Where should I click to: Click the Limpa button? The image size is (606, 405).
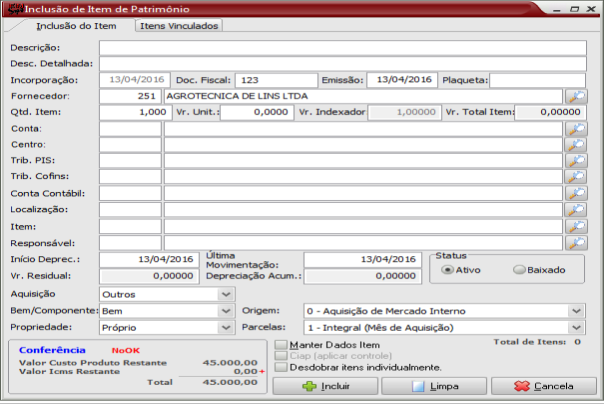click(x=434, y=386)
